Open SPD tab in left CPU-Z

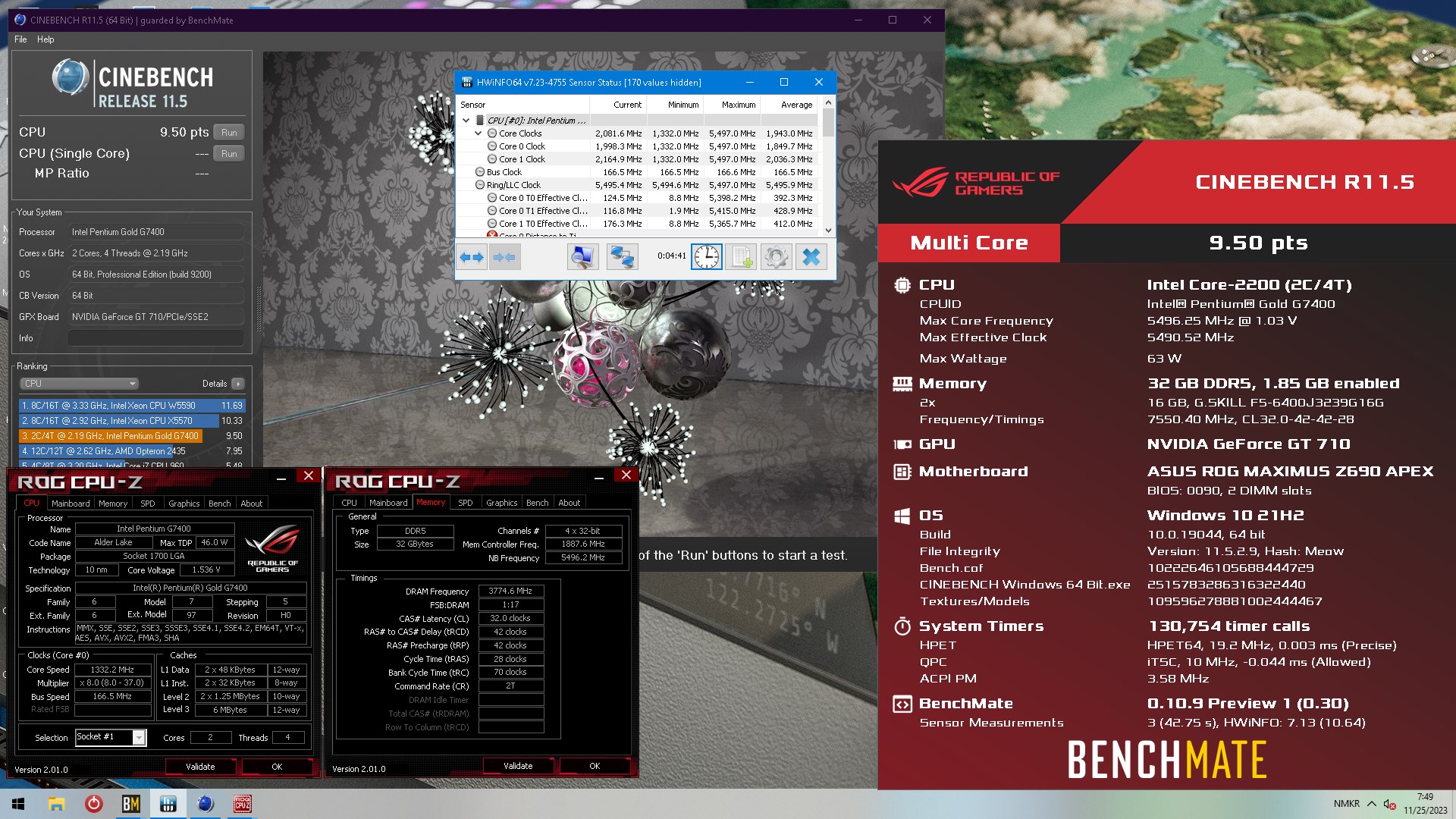click(148, 504)
